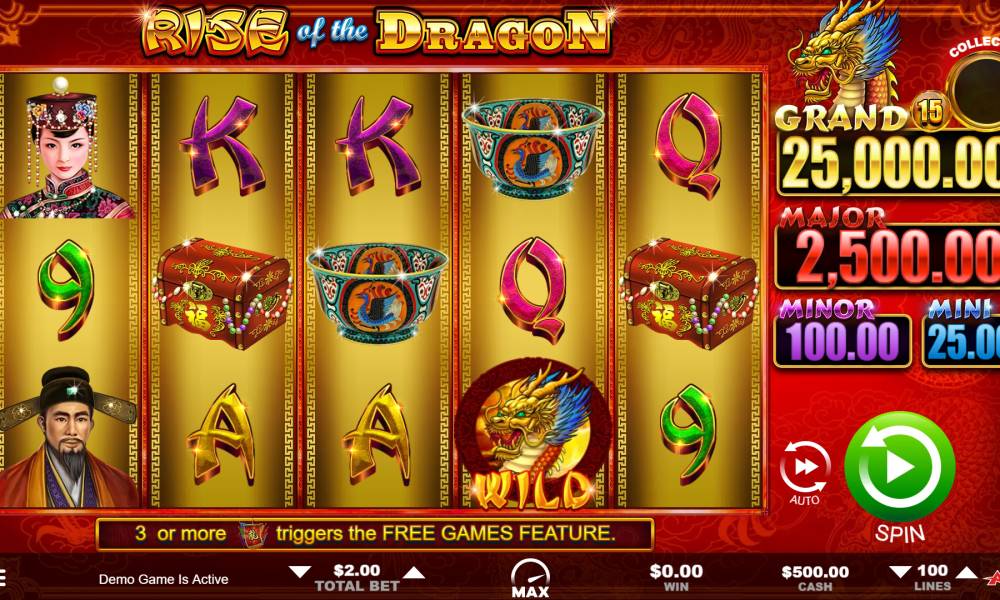The width and height of the screenshot is (1000, 600).
Task: Click the Mini jackpot panel
Action: pos(961,340)
